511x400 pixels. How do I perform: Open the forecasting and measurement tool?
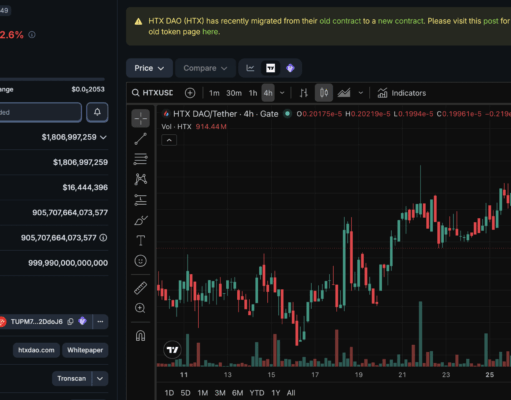click(140, 200)
